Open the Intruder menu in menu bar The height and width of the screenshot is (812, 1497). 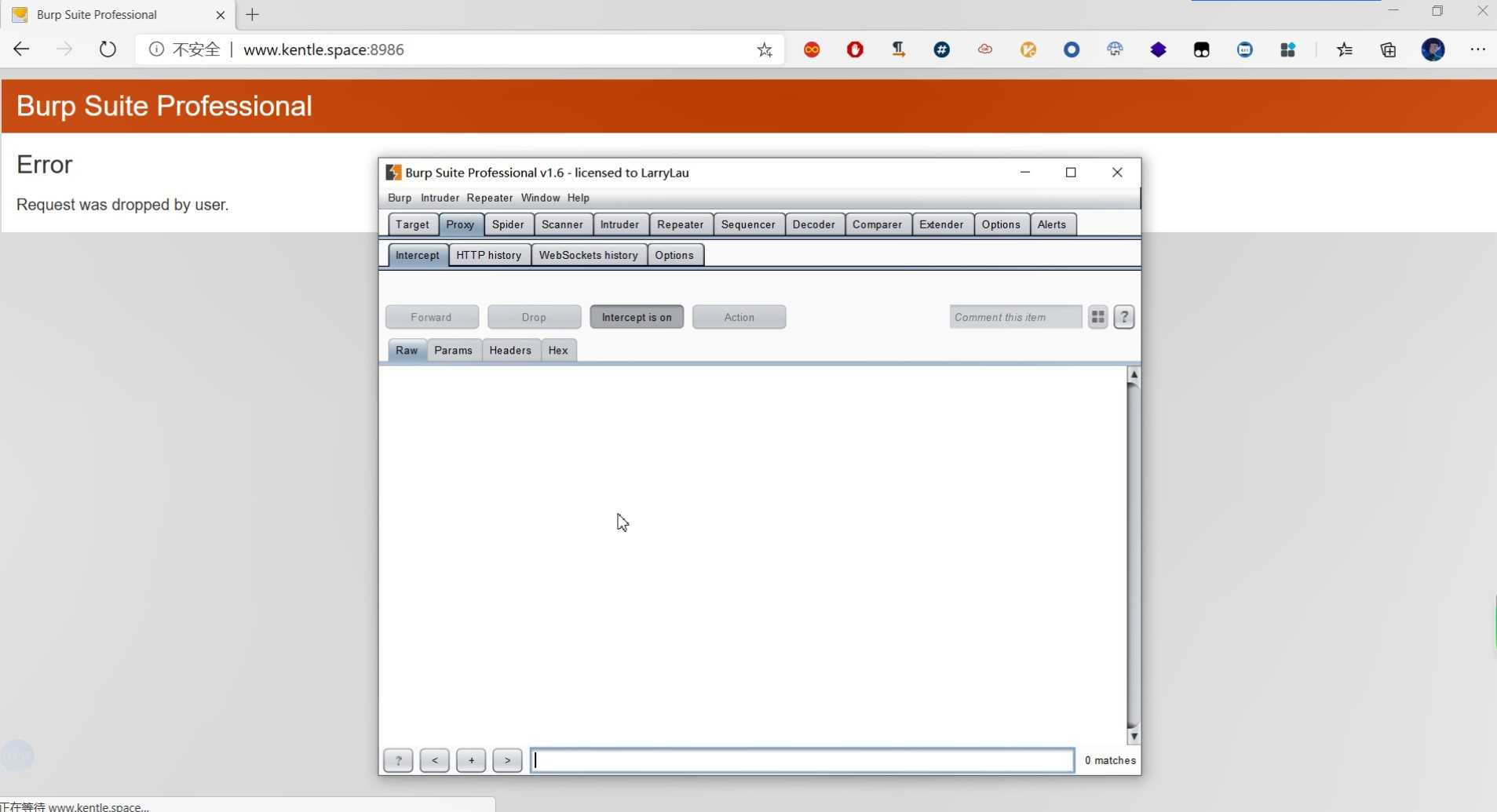440,198
